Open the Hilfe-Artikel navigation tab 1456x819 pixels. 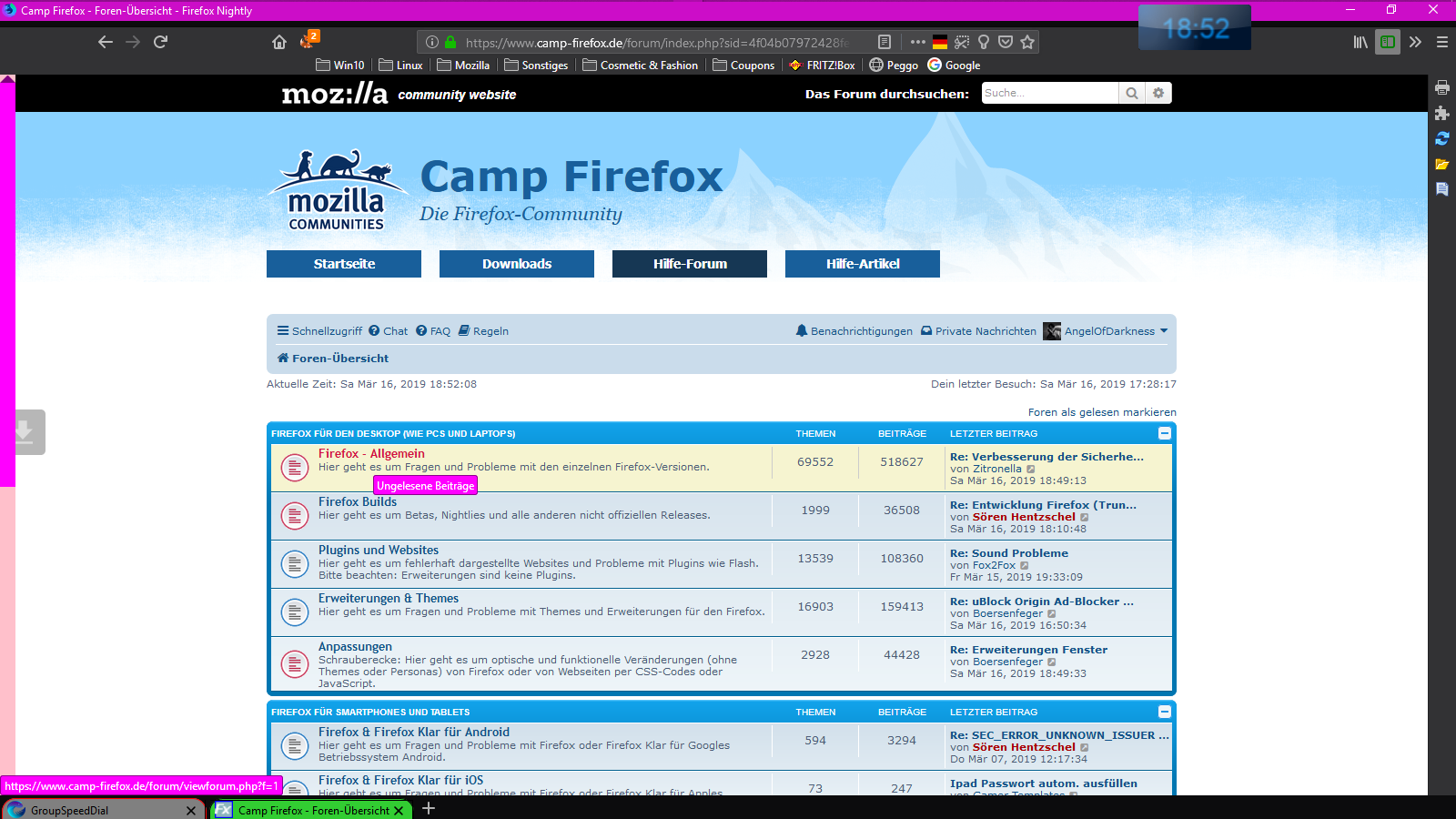[863, 264]
